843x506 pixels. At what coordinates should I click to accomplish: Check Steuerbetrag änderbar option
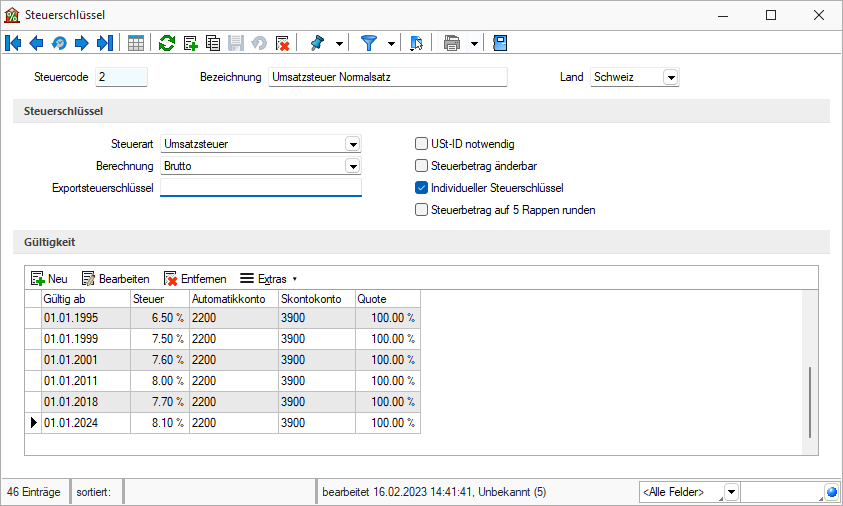coord(421,166)
